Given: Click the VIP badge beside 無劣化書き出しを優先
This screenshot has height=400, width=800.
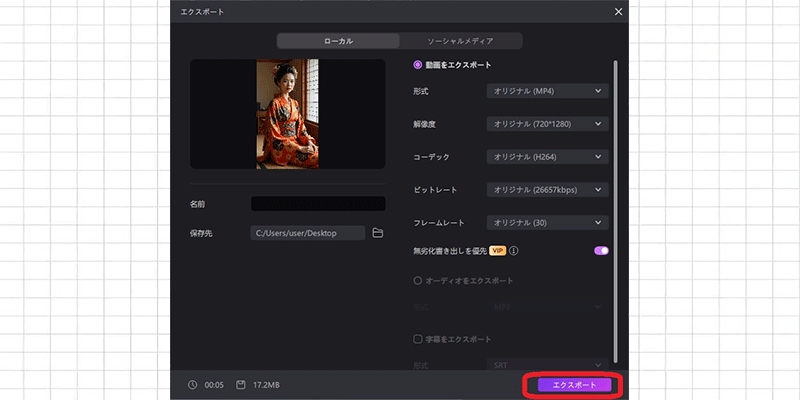Looking at the screenshot, I should pyautogui.click(x=497, y=251).
